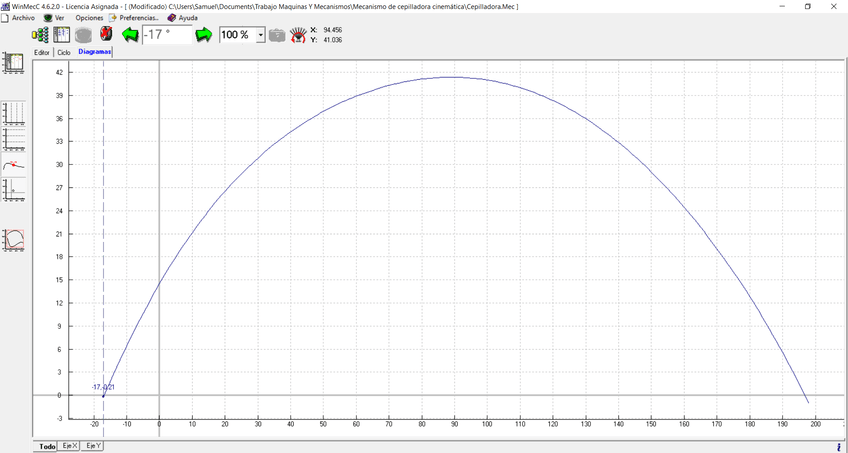Select the Eje Y bottom tab
848x453 pixels.
93,446
